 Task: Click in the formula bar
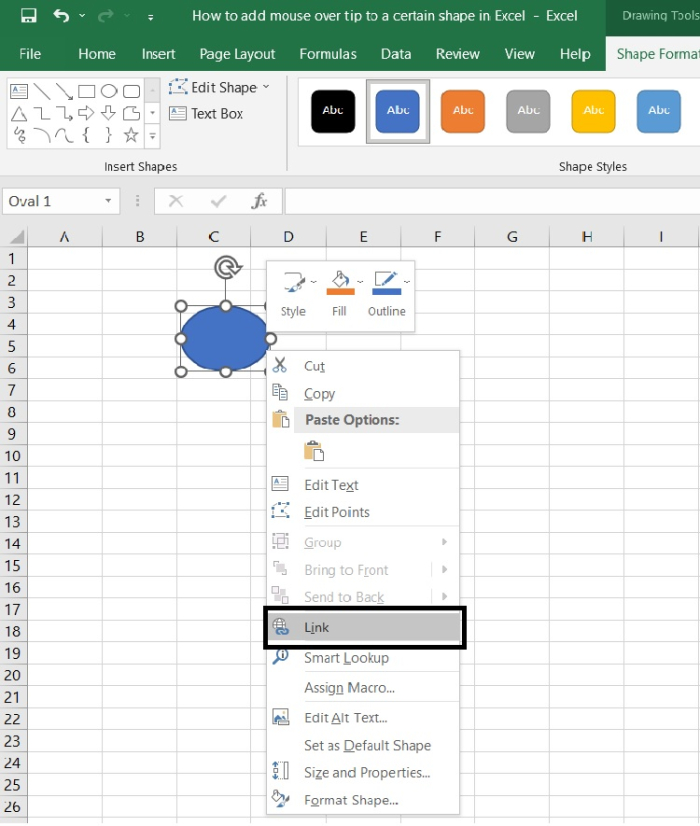[x=492, y=201]
